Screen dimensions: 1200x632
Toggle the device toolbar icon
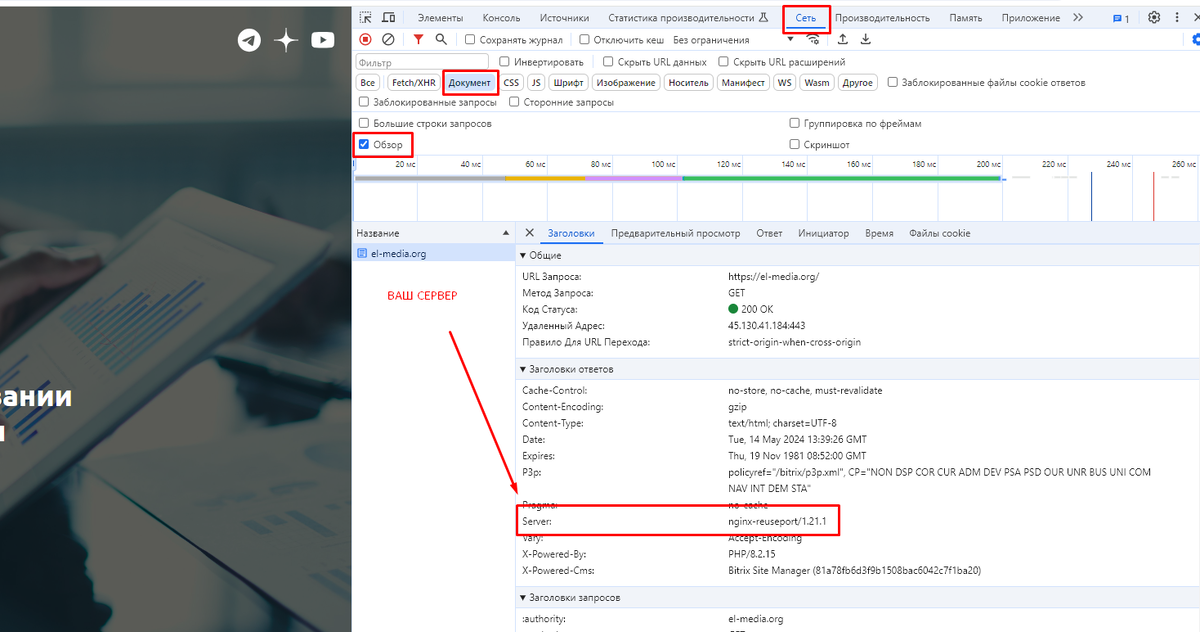[388, 18]
